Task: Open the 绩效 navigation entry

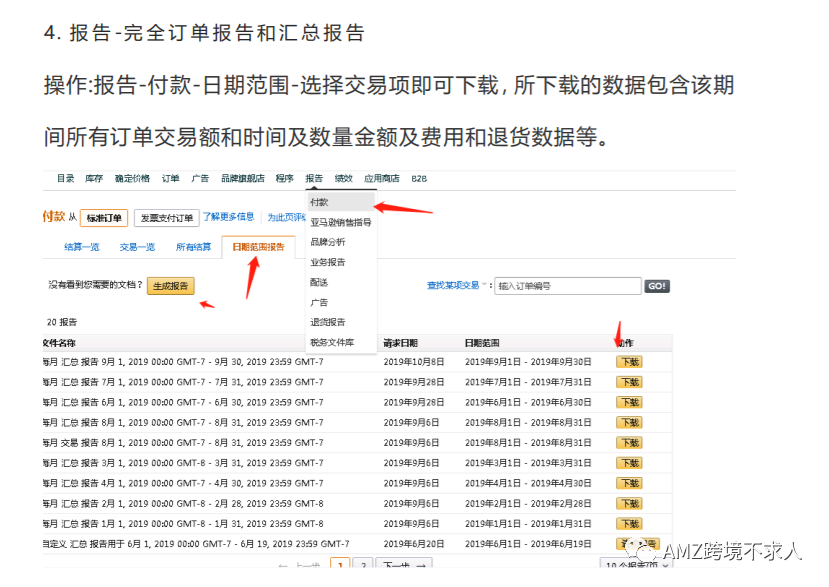Action: (x=343, y=178)
